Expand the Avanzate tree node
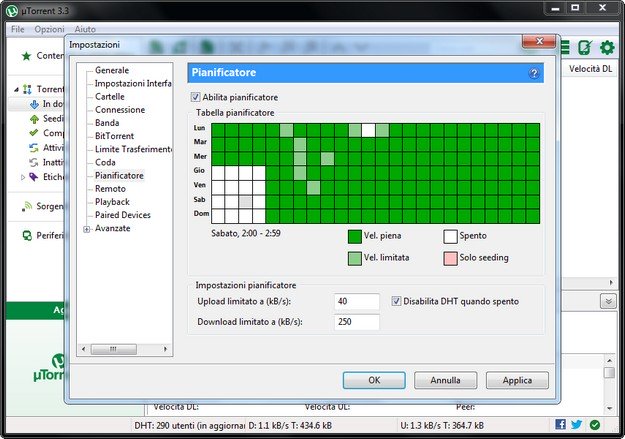The image size is (625, 439). click(x=86, y=229)
